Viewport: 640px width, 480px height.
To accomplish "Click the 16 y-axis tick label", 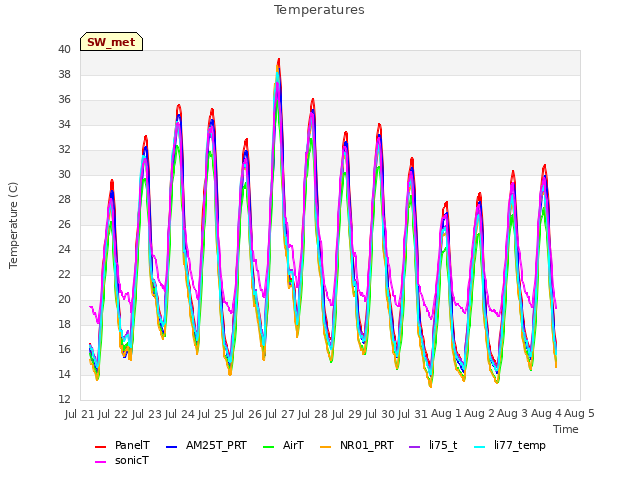I will coord(64,349).
